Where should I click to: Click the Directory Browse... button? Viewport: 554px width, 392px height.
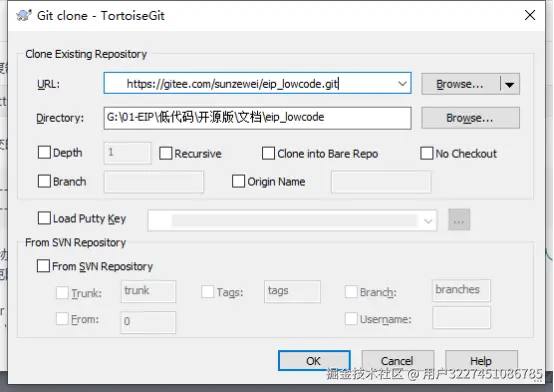coord(470,118)
